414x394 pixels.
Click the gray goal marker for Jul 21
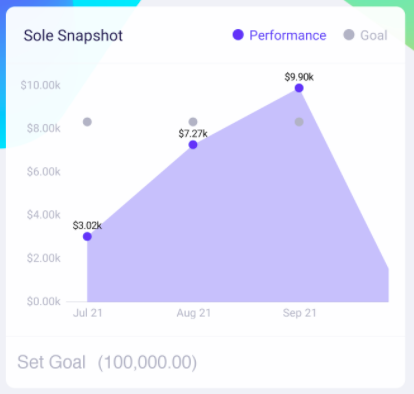click(x=87, y=122)
